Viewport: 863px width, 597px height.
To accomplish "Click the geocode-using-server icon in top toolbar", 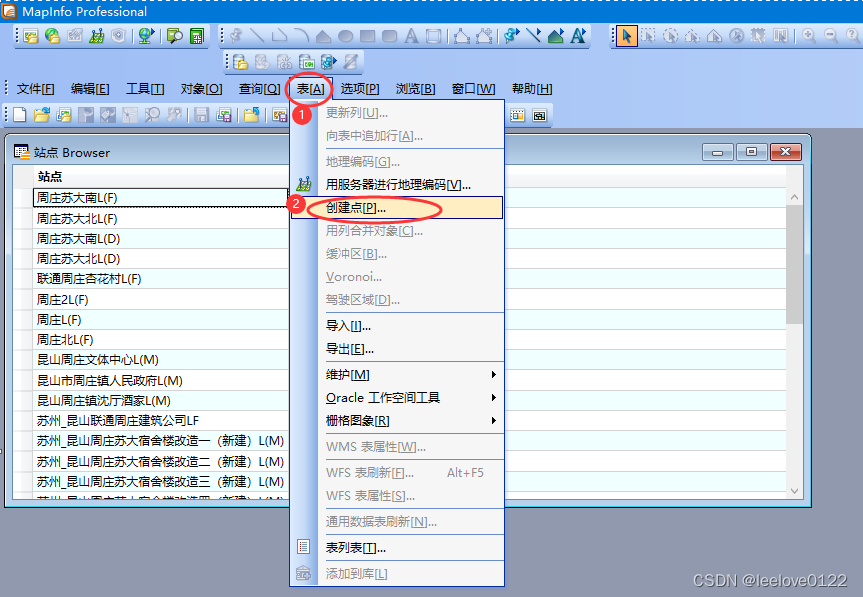I will pyautogui.click(x=97, y=36).
